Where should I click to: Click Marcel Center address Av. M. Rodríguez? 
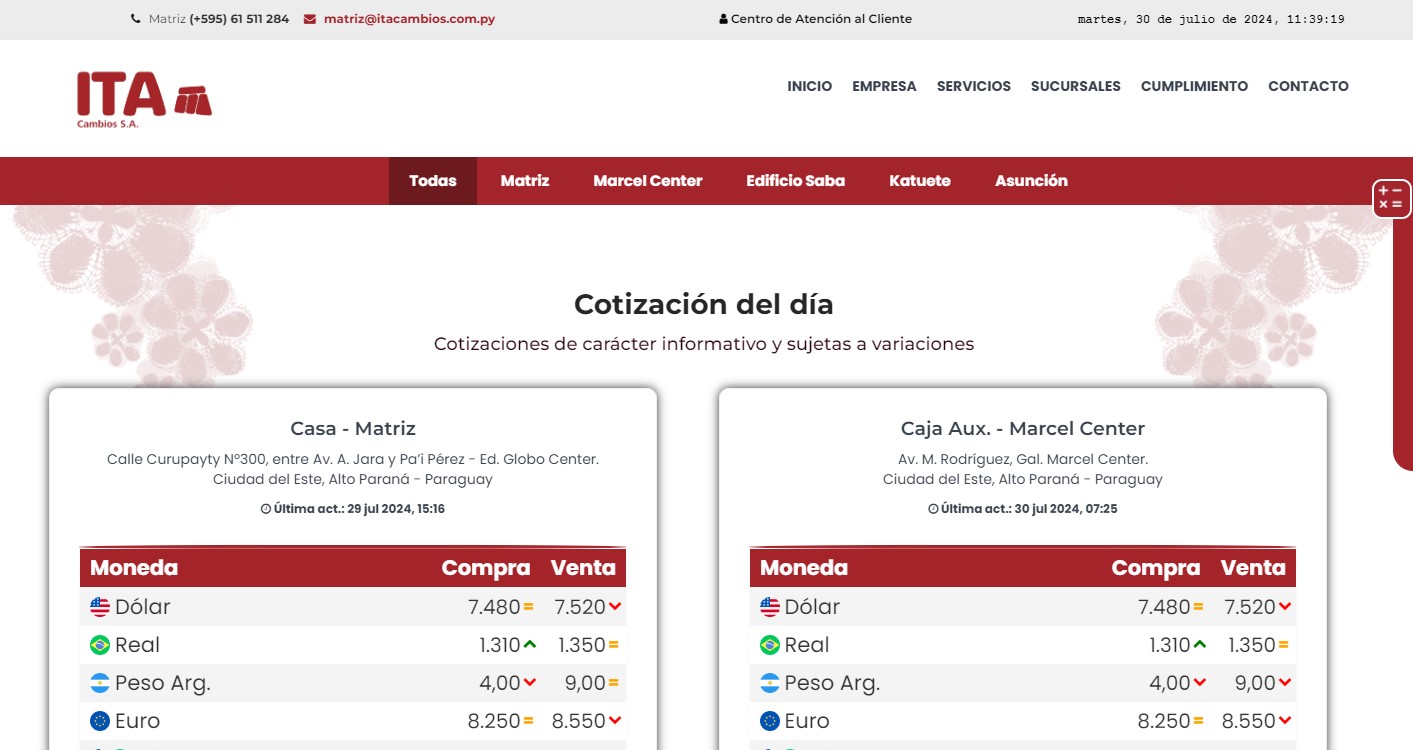(x=1023, y=459)
